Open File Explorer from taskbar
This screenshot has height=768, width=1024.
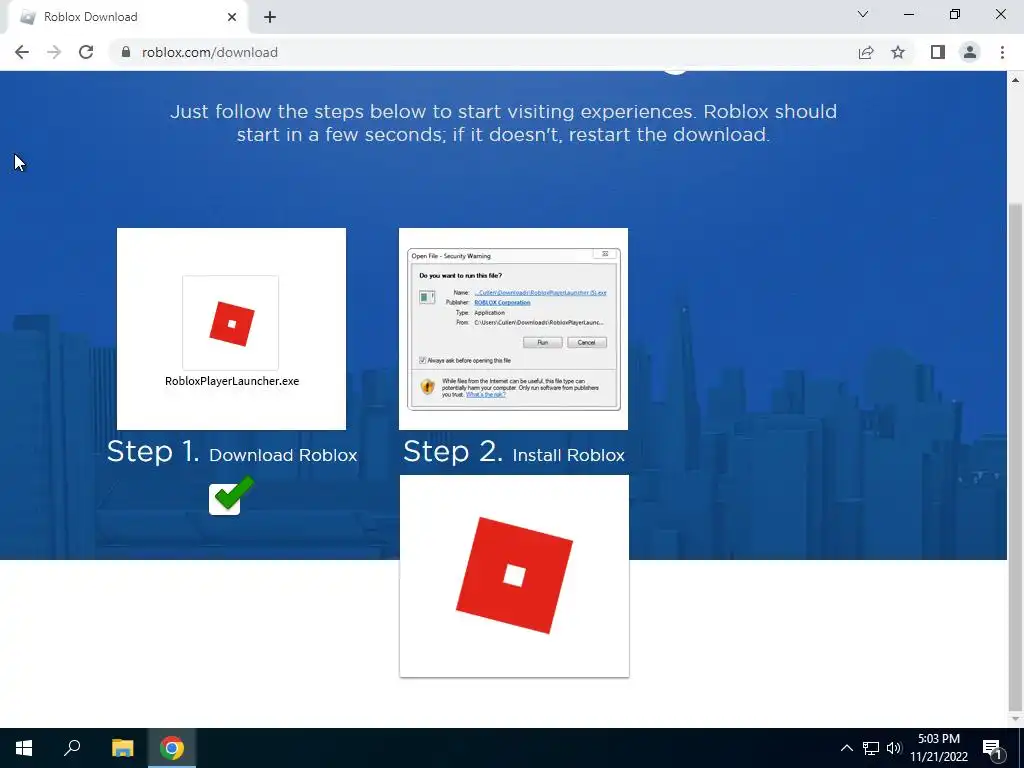coord(122,748)
